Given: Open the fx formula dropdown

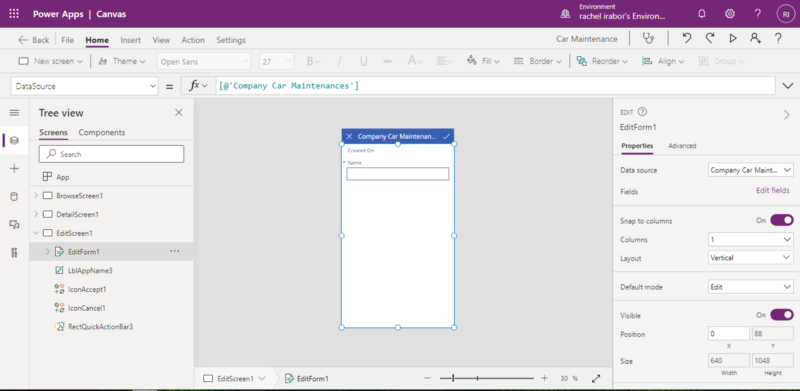Looking at the screenshot, I should [x=198, y=86].
